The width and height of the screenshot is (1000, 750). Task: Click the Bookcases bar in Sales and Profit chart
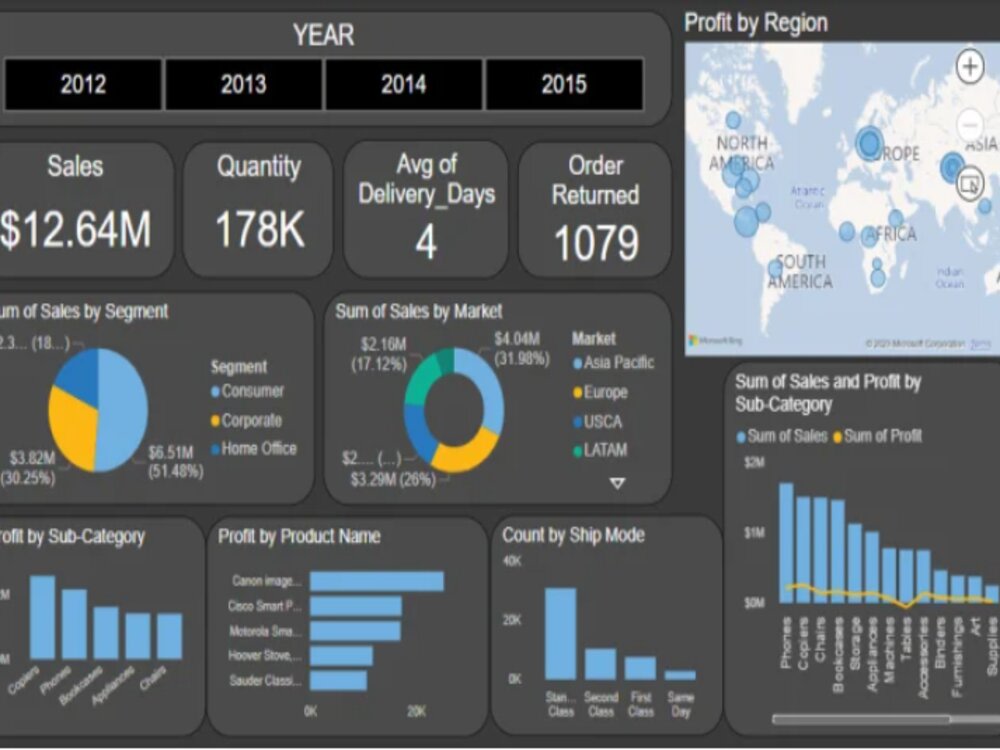coord(838,551)
